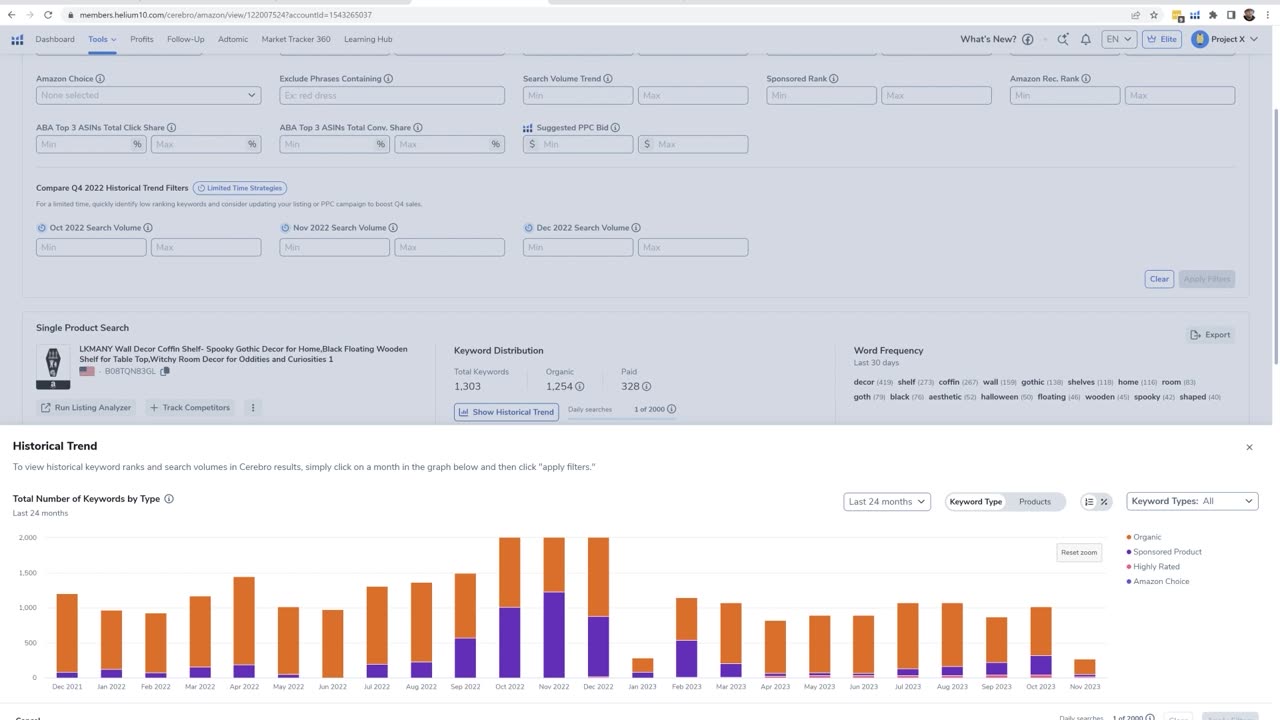Show info for Total Number of Keywords by Type
This screenshot has width=1280, height=720.
169,499
